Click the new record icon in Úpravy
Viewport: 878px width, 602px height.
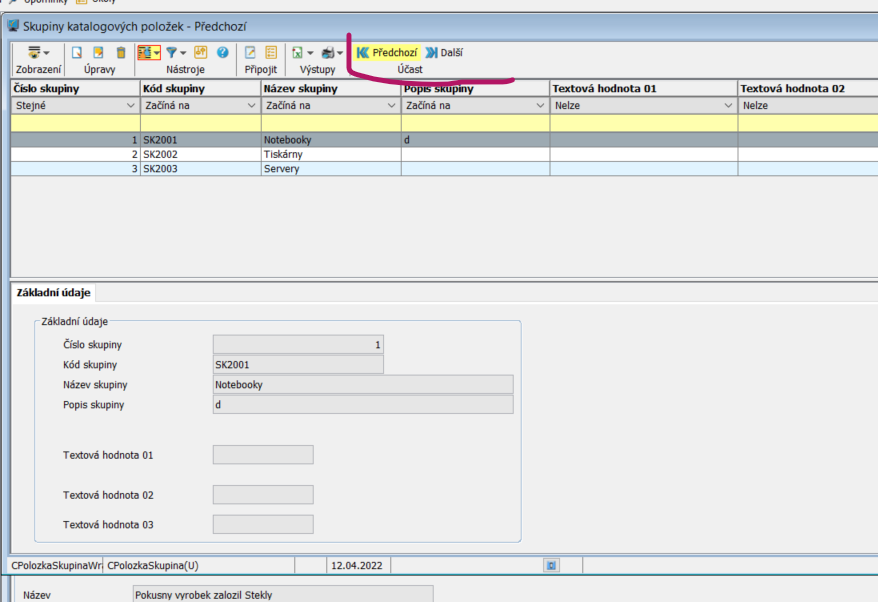76,53
